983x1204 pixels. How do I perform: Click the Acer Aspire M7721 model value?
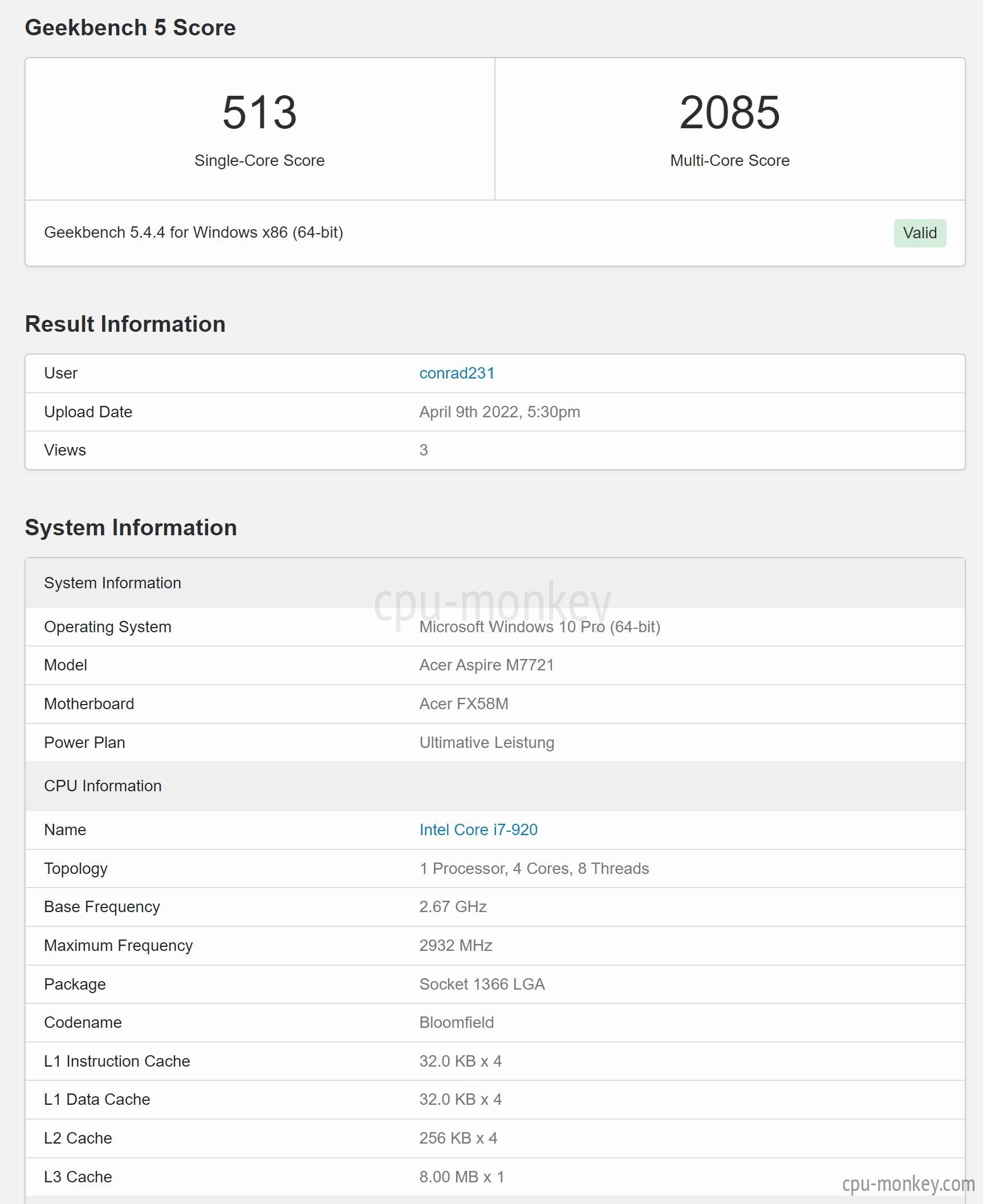click(486, 665)
